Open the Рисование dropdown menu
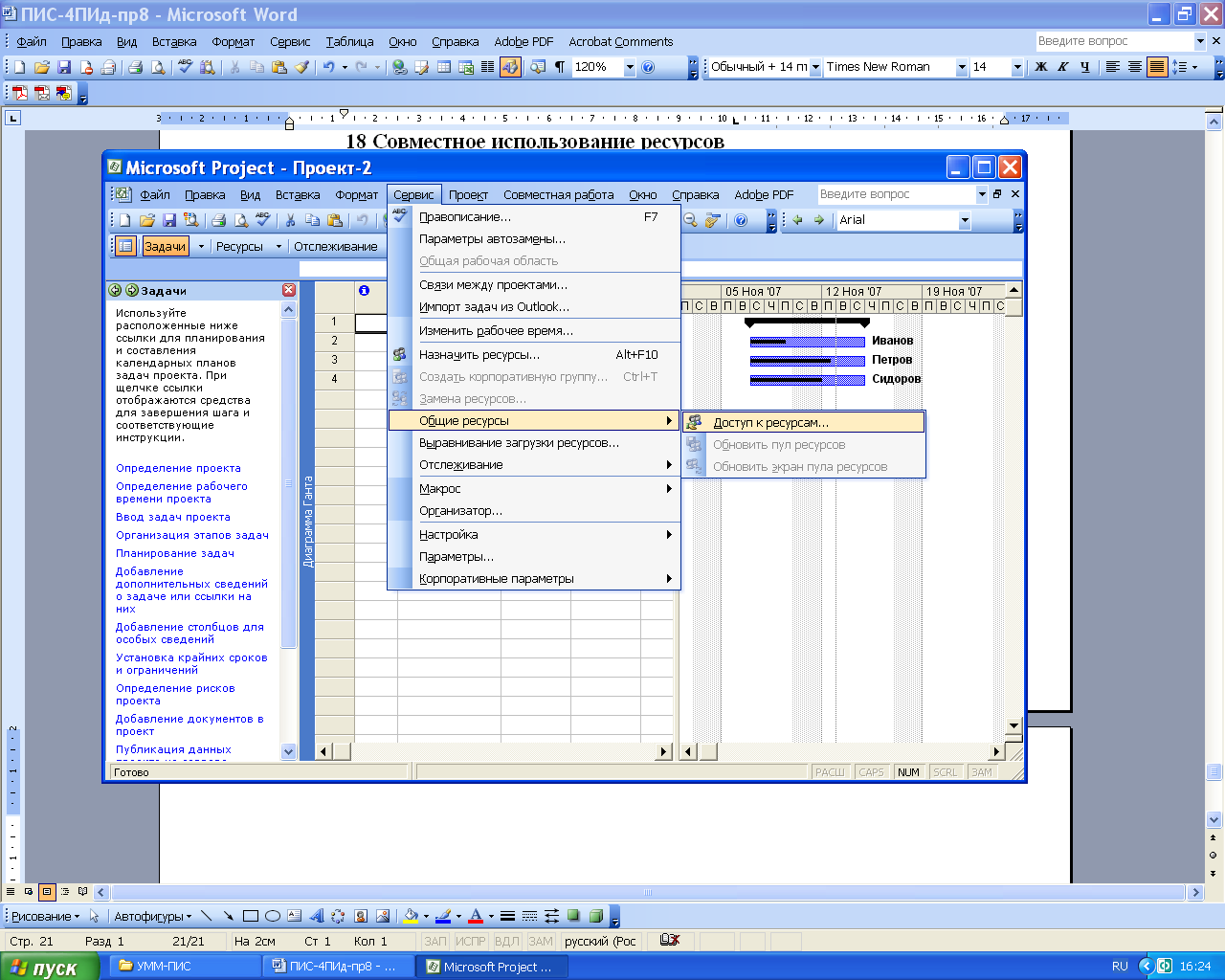The image size is (1225, 980). [x=45, y=916]
